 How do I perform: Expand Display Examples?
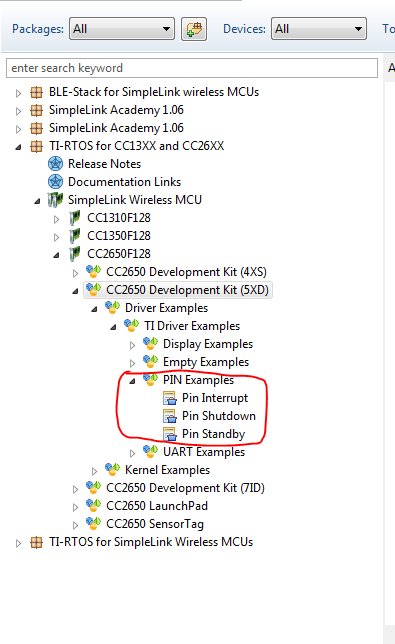point(132,345)
